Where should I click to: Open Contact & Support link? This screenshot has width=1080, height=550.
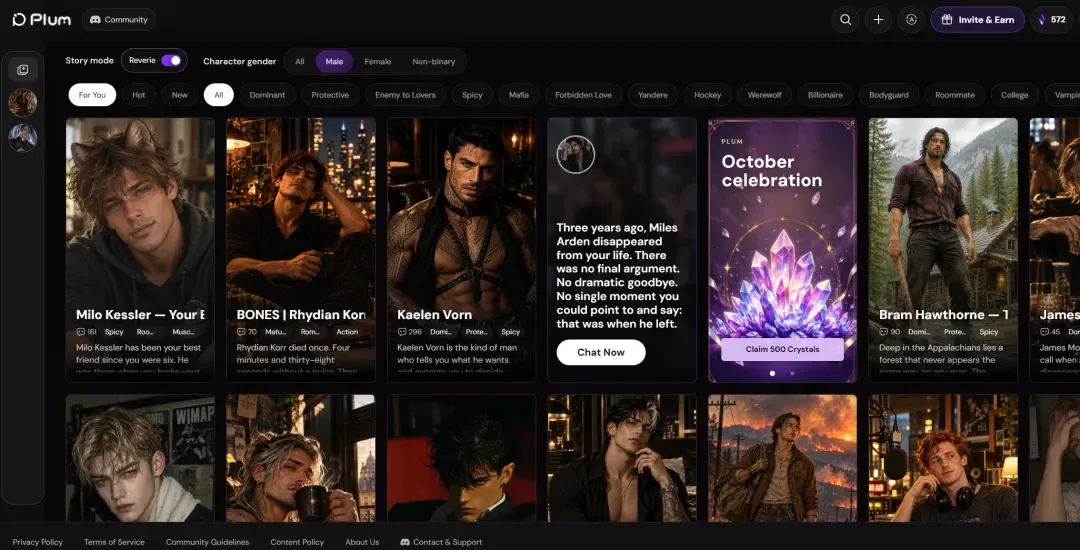click(442, 542)
